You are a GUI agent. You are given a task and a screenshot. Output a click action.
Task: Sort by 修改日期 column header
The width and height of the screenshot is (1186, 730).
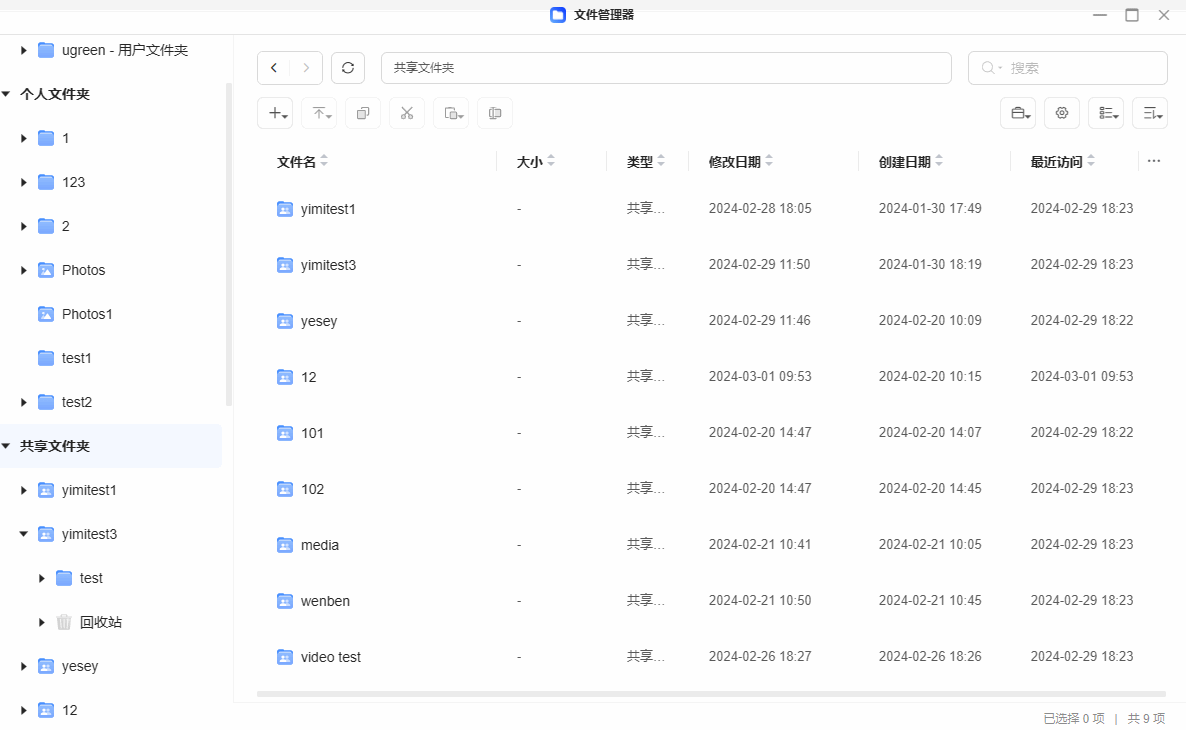tap(741, 162)
